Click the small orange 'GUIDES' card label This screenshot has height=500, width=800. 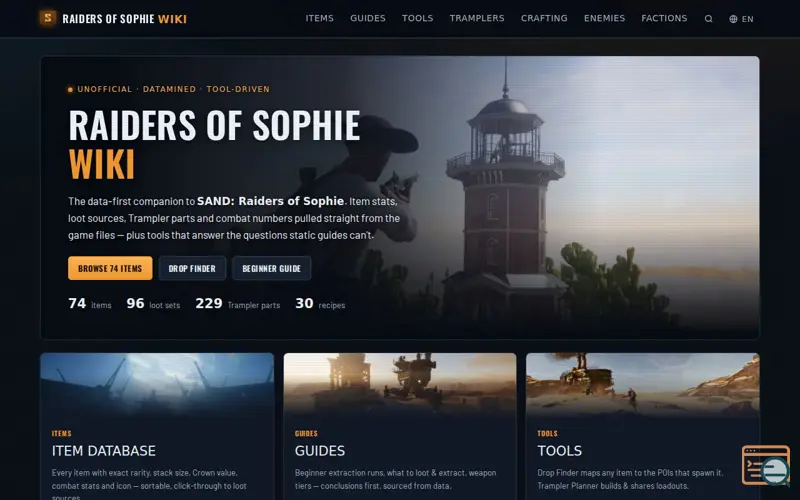pos(306,434)
